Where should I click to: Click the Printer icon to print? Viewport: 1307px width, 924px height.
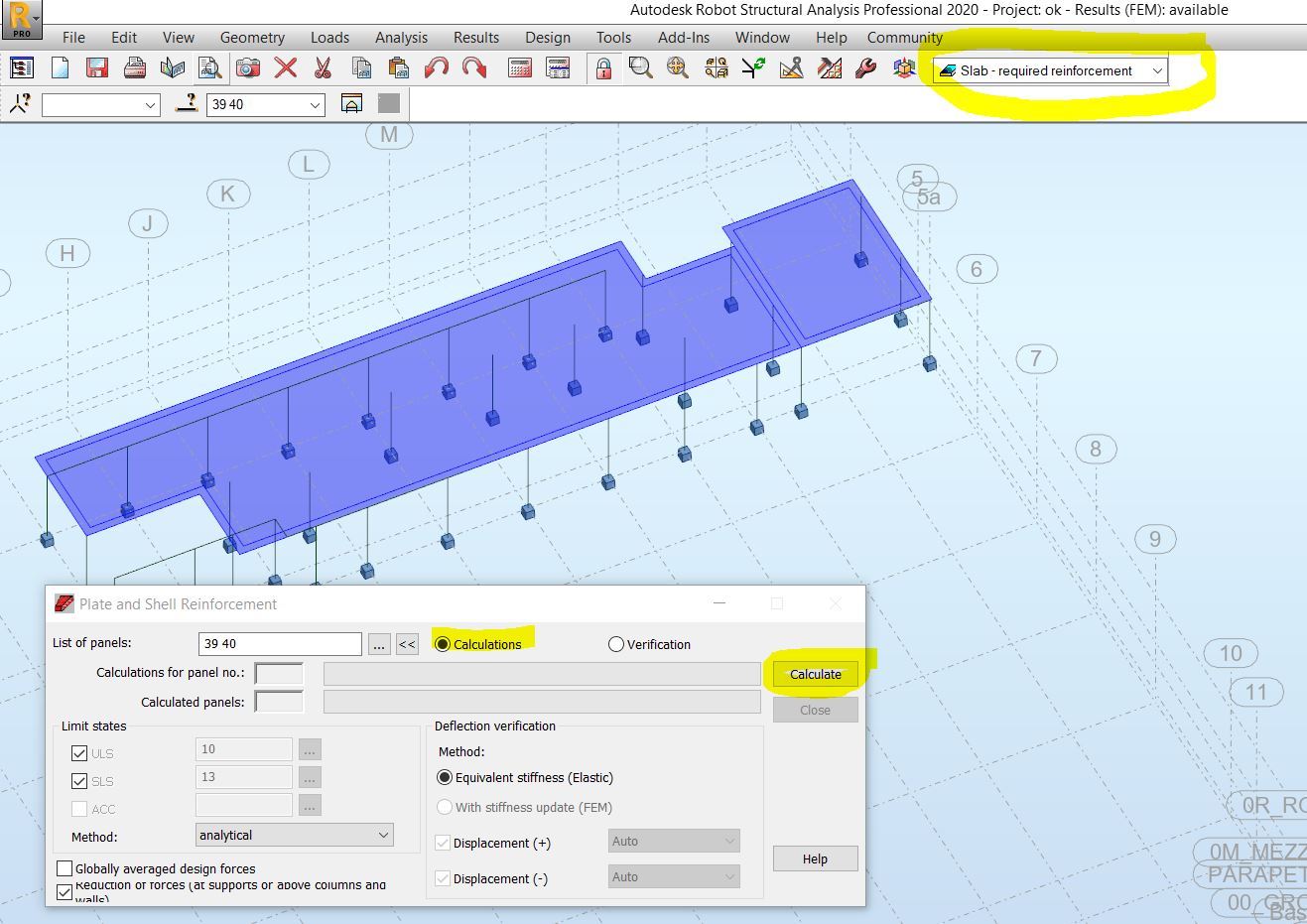(x=135, y=67)
